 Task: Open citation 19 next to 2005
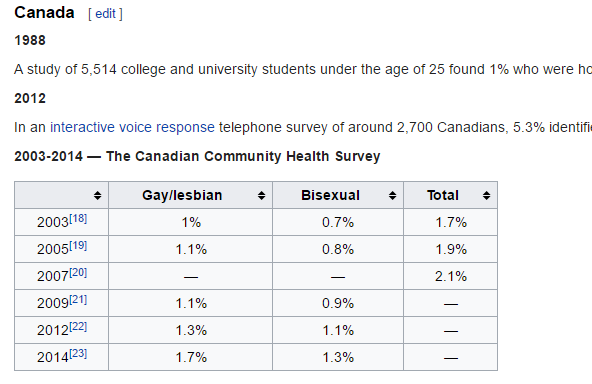(78, 245)
